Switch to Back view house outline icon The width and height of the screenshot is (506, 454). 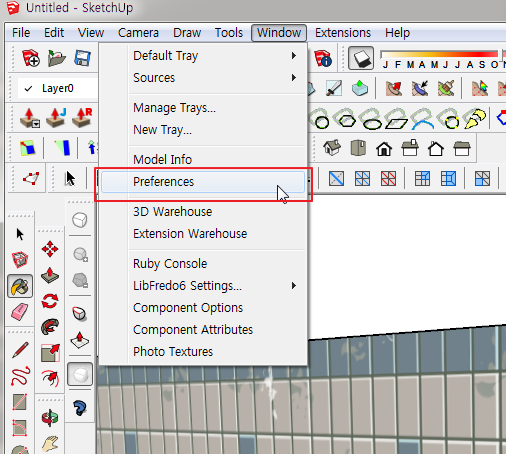coord(436,149)
